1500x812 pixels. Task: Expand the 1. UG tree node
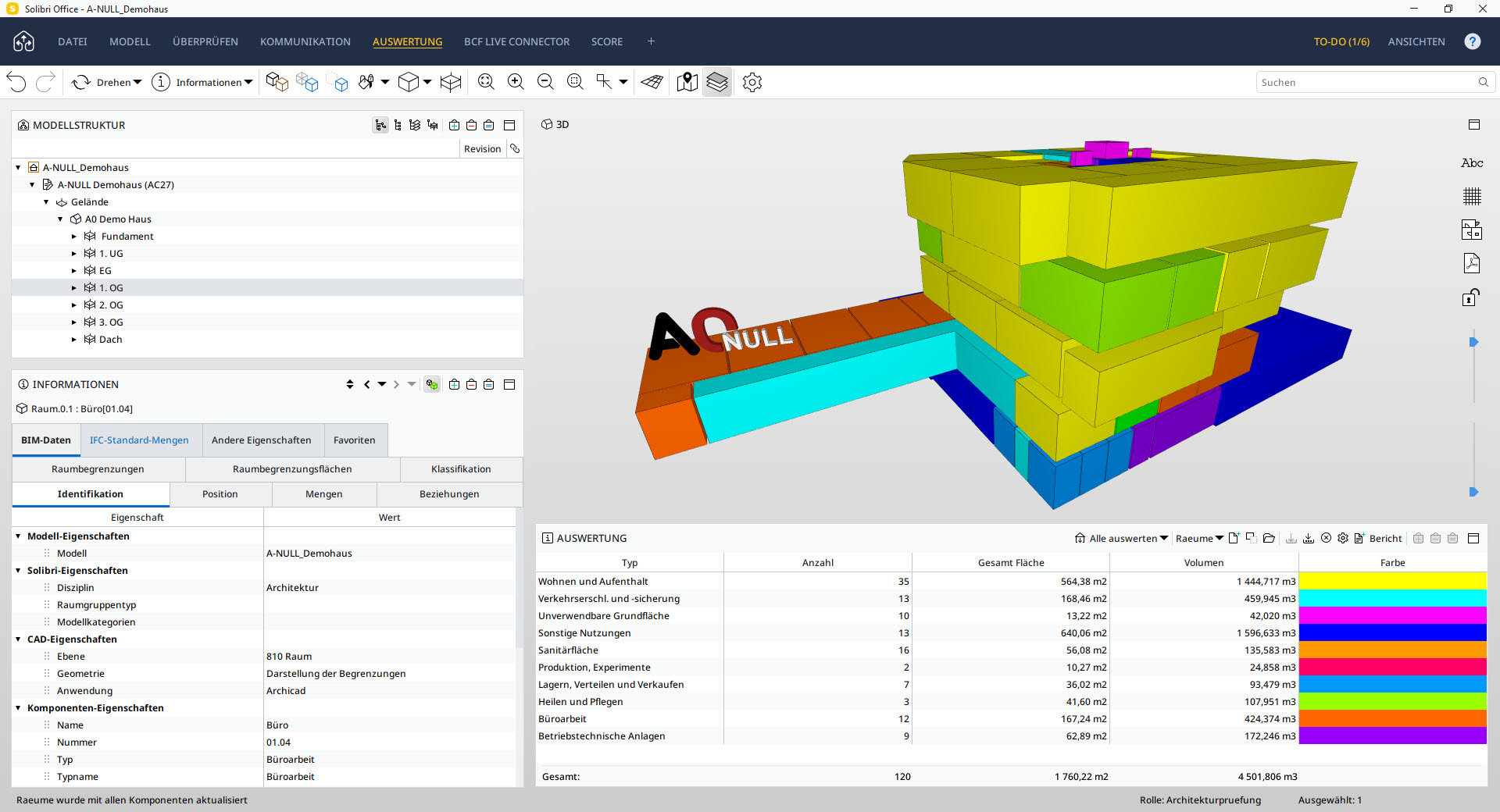click(74, 254)
